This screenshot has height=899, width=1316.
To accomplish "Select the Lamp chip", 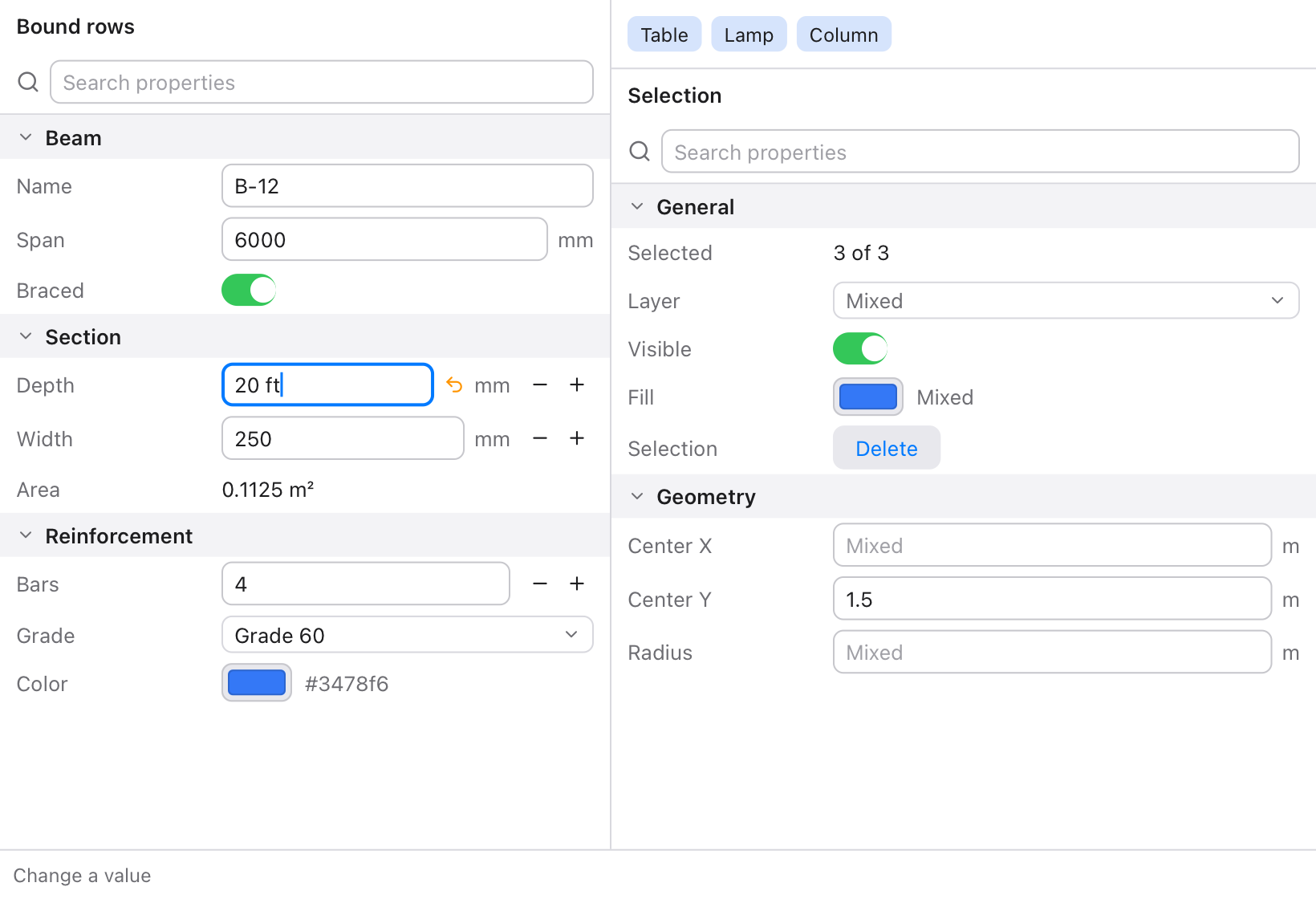I will pyautogui.click(x=749, y=35).
